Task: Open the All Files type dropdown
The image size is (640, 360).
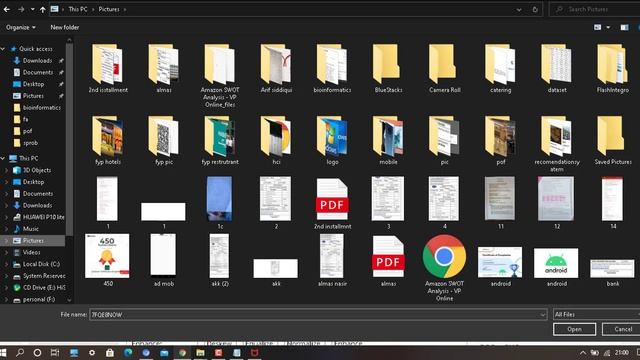Action: pos(596,314)
